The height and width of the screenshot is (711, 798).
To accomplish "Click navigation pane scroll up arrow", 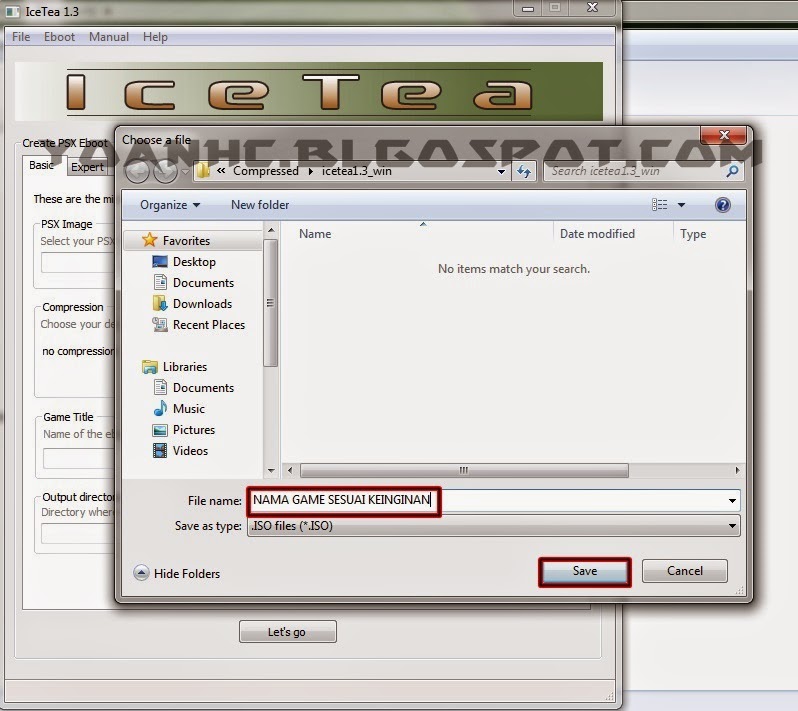I will pos(271,231).
